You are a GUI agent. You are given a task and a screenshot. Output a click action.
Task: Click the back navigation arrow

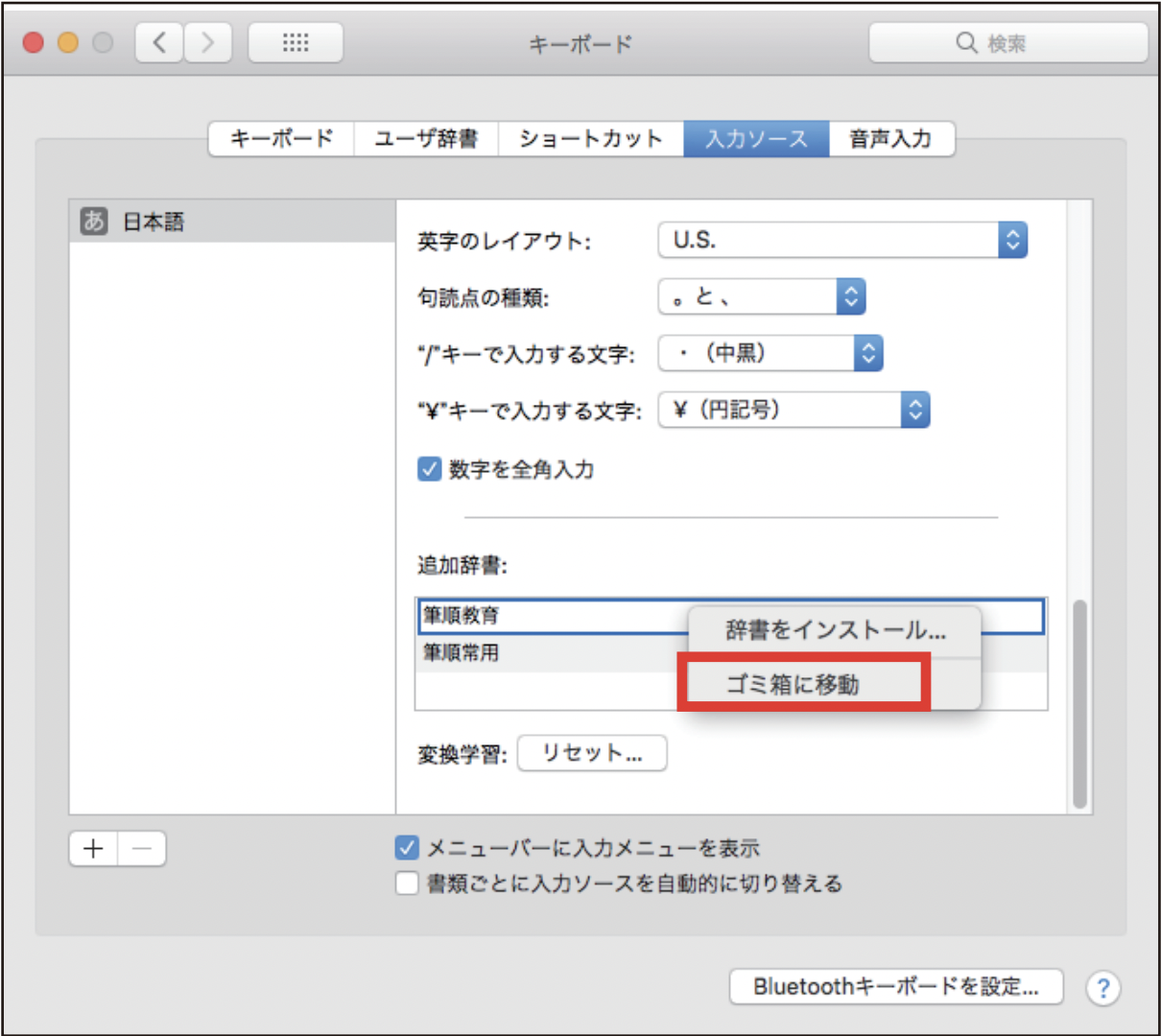[158, 41]
